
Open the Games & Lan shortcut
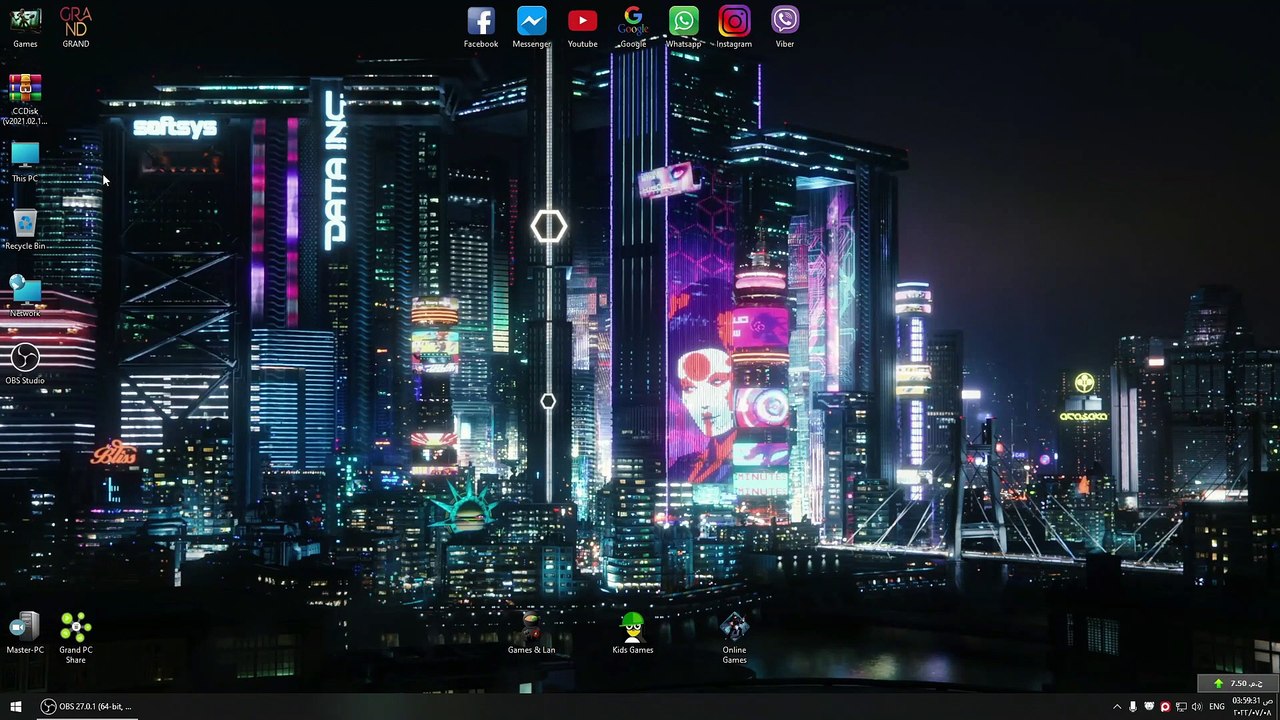(531, 634)
